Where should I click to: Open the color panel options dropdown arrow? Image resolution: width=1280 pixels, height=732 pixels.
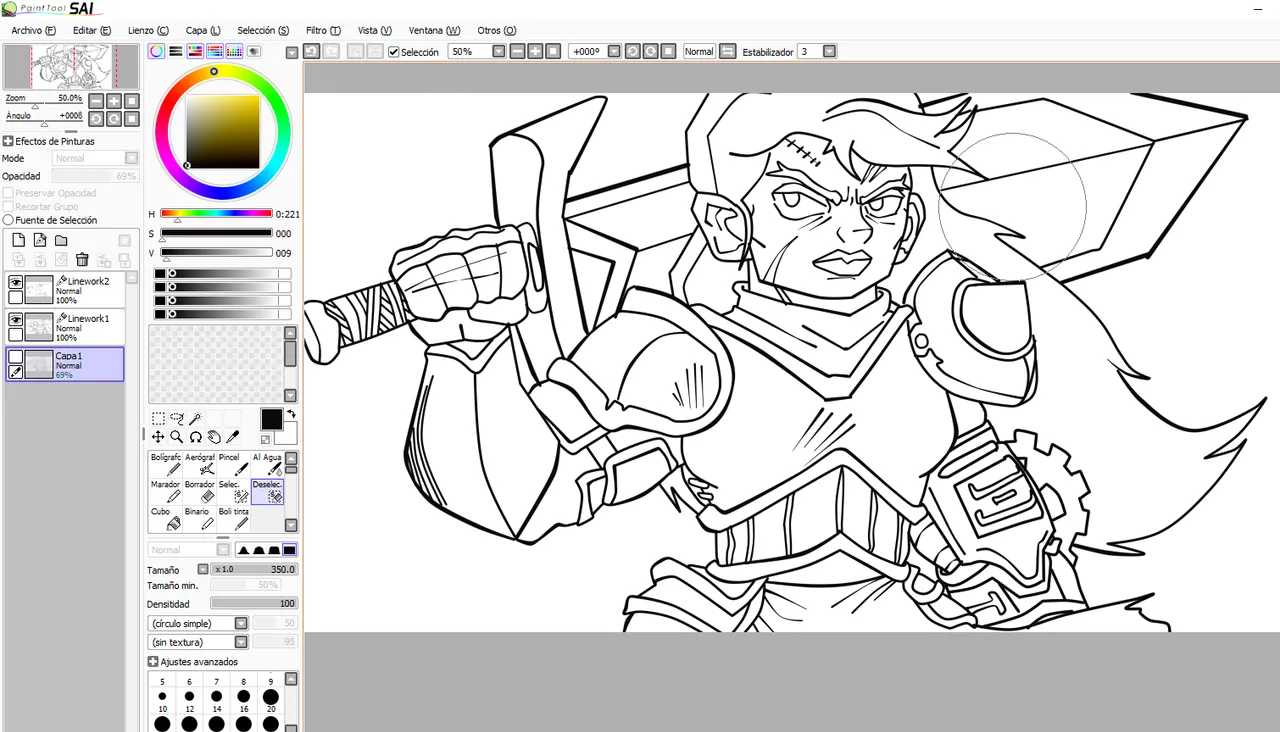click(x=291, y=52)
